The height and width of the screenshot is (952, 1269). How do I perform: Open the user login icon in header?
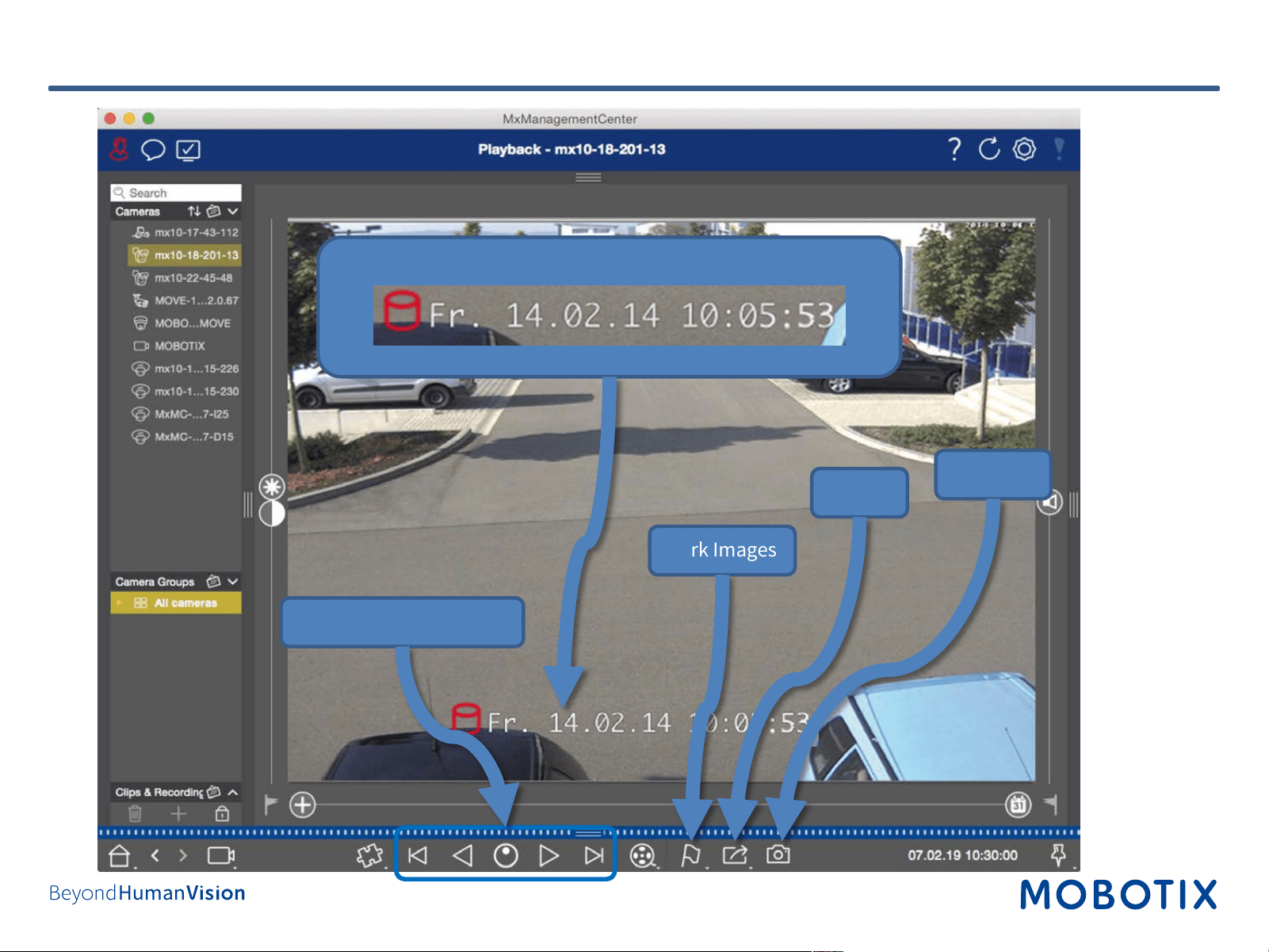point(119,149)
